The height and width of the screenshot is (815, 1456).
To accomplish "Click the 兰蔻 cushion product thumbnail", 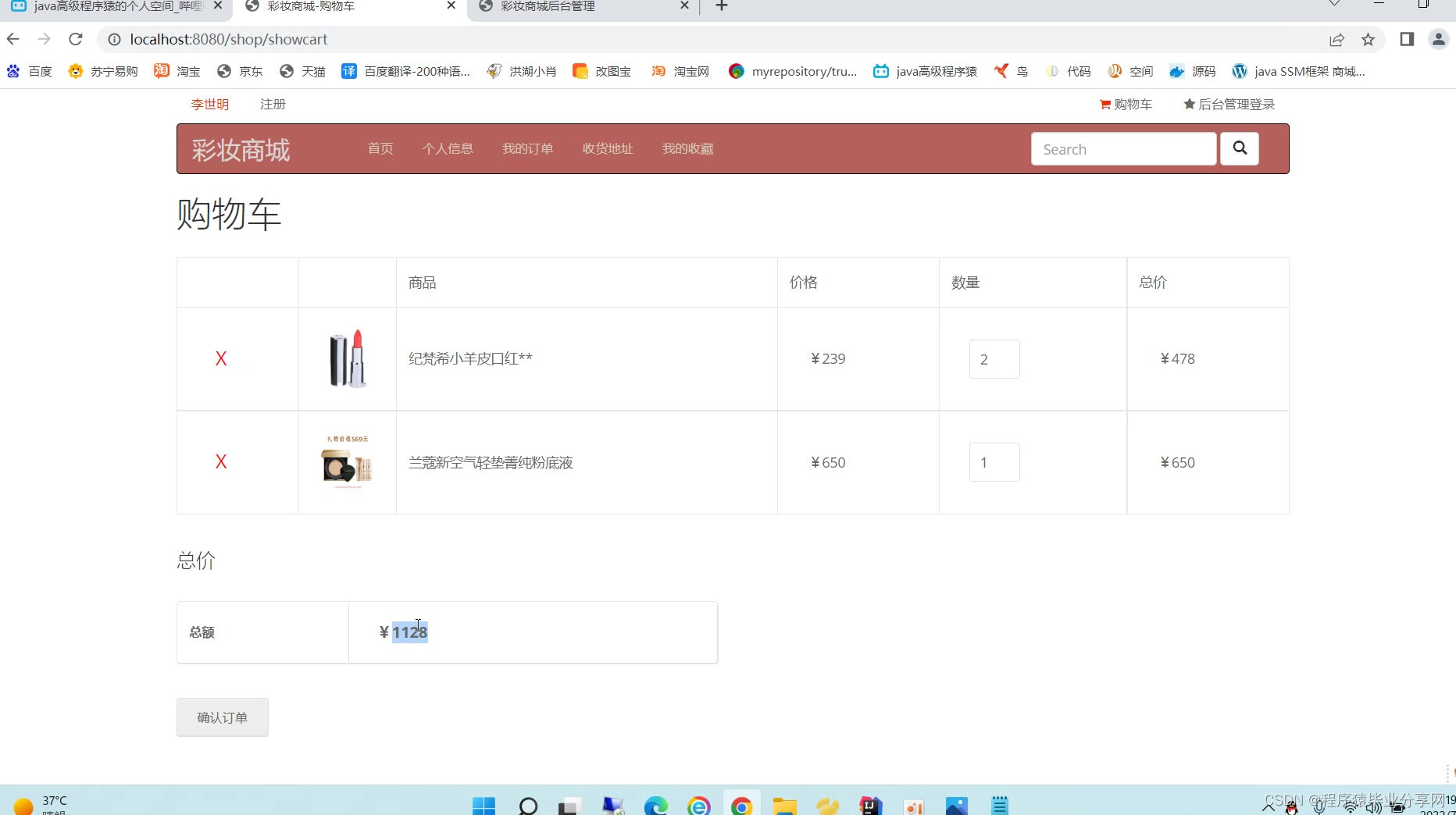I will [x=347, y=462].
